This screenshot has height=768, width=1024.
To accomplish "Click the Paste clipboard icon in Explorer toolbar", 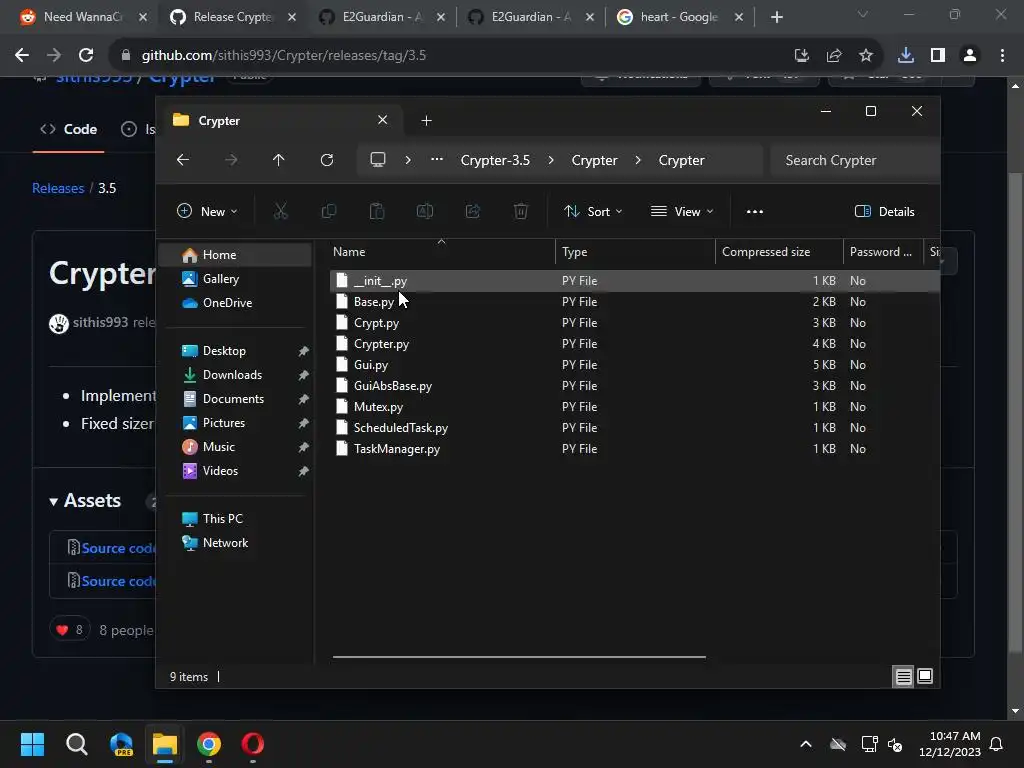I will (x=377, y=211).
